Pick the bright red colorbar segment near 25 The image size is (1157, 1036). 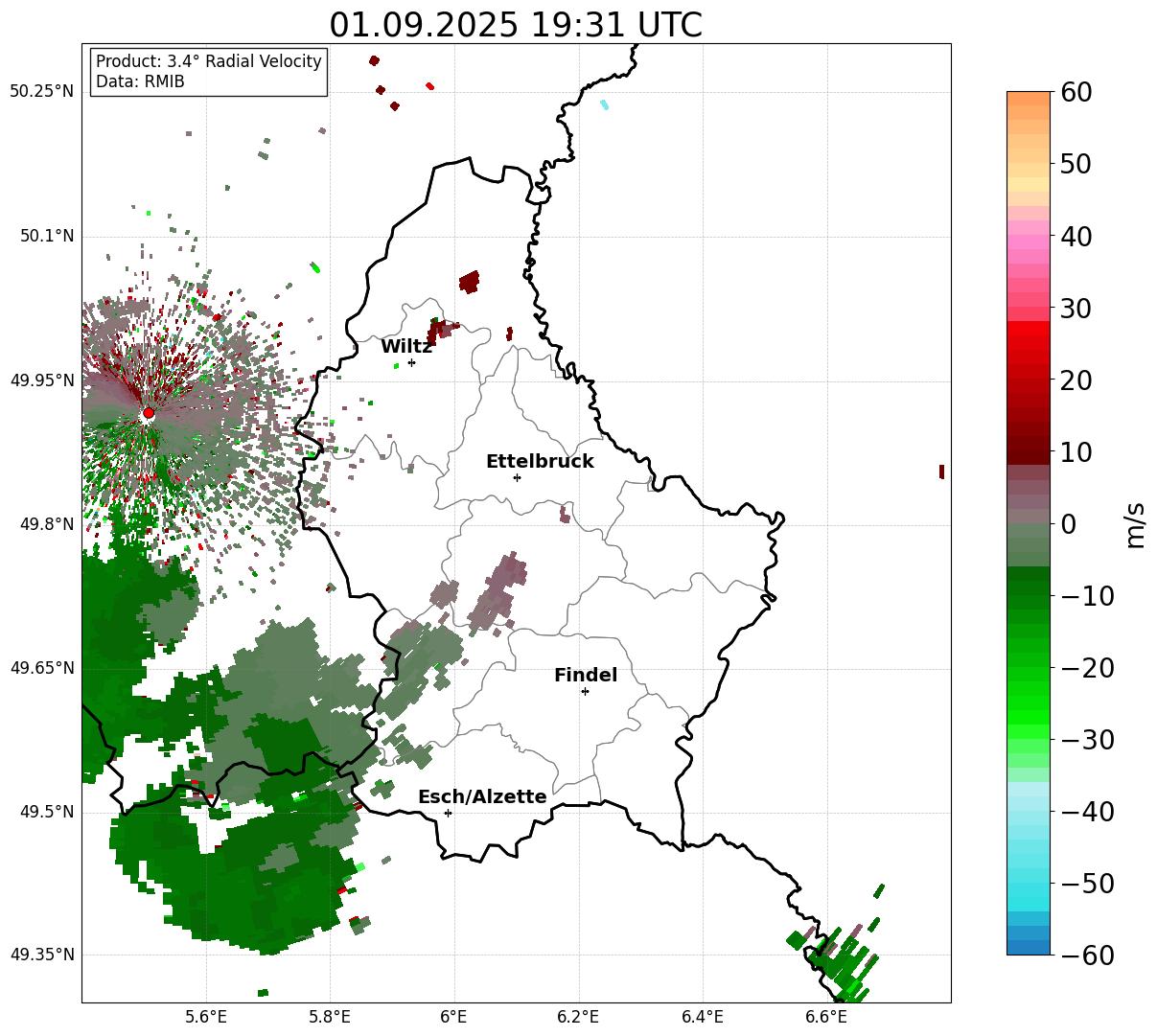coord(1029,345)
